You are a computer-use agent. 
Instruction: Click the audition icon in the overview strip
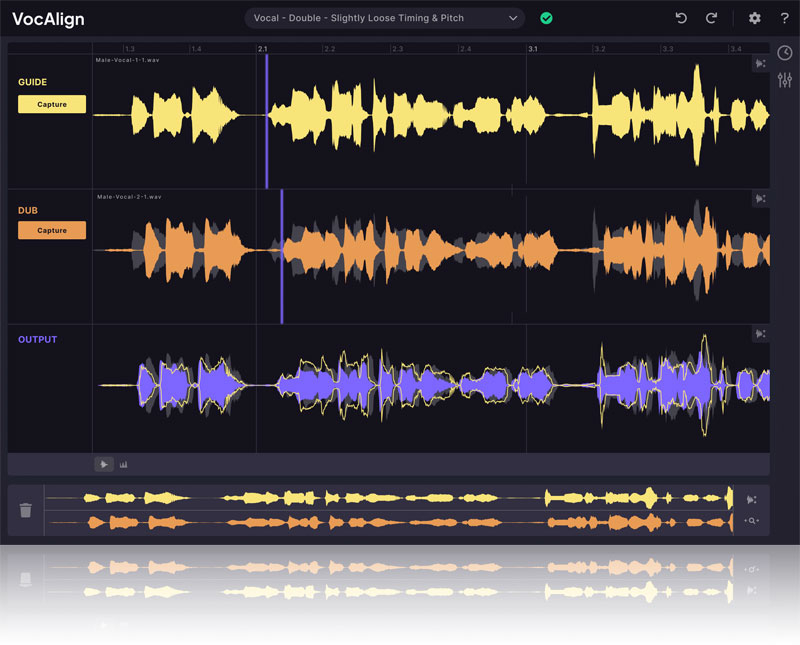coord(752,499)
